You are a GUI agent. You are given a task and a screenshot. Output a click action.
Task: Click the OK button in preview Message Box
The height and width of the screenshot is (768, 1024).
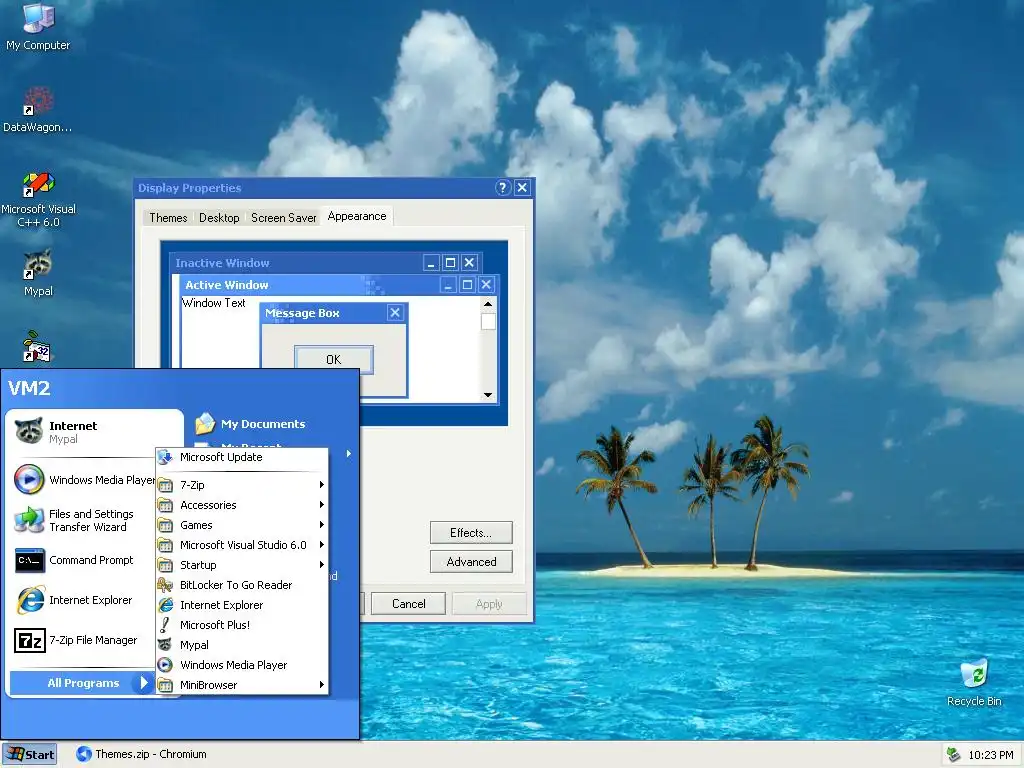(x=334, y=360)
